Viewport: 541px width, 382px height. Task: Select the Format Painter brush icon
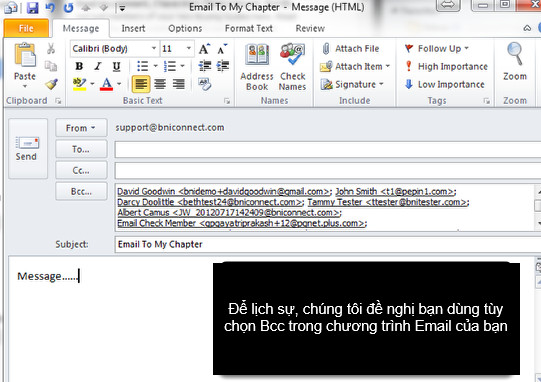click(51, 84)
